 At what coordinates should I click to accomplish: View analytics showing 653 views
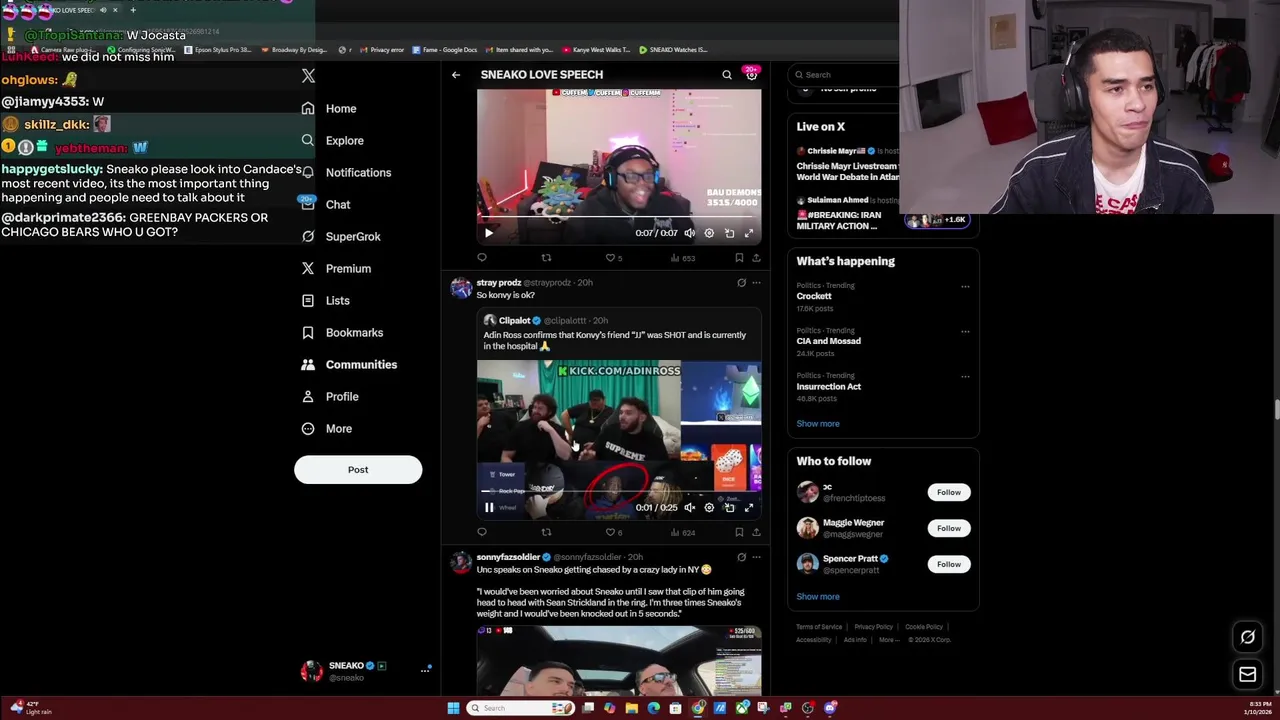[683, 258]
